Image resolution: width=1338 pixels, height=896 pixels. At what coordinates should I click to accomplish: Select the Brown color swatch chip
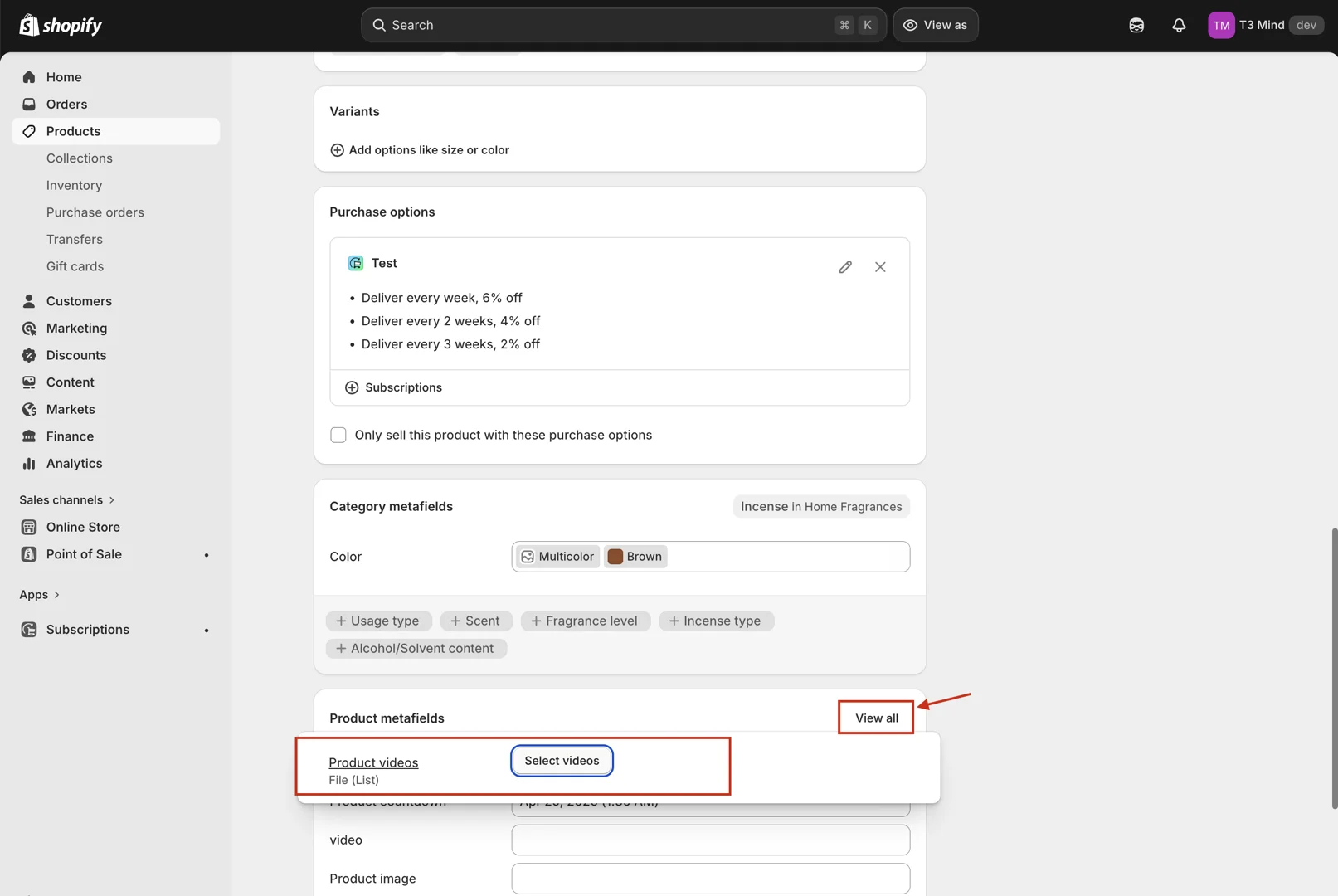point(635,557)
